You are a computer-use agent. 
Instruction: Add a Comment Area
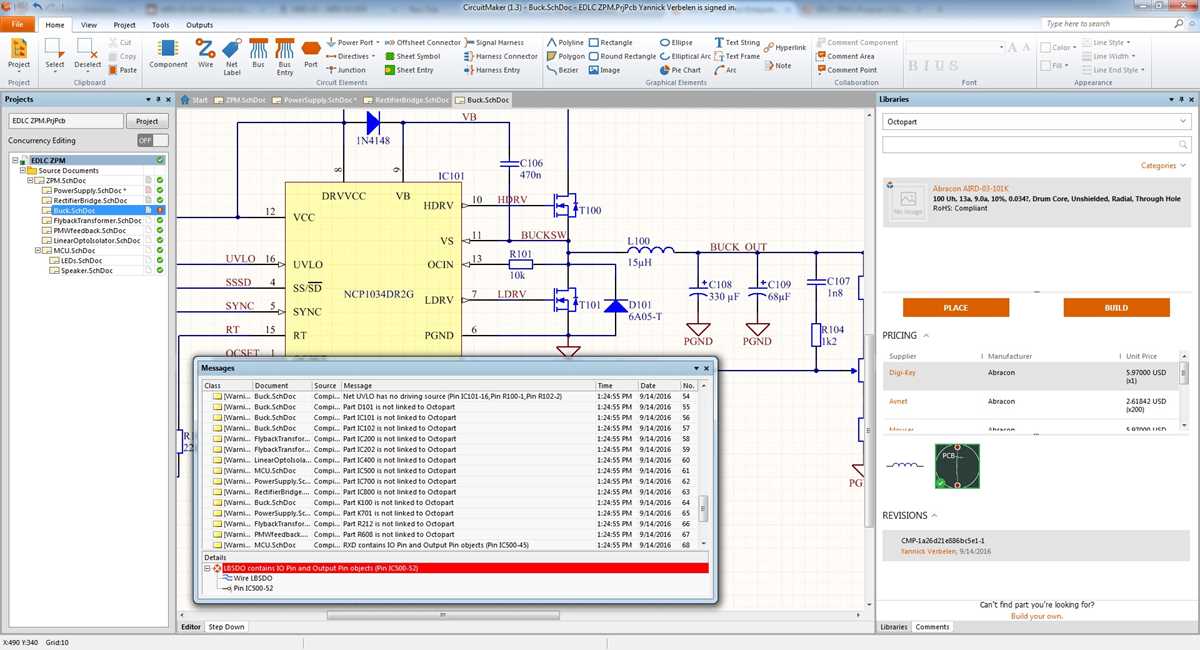pos(845,56)
